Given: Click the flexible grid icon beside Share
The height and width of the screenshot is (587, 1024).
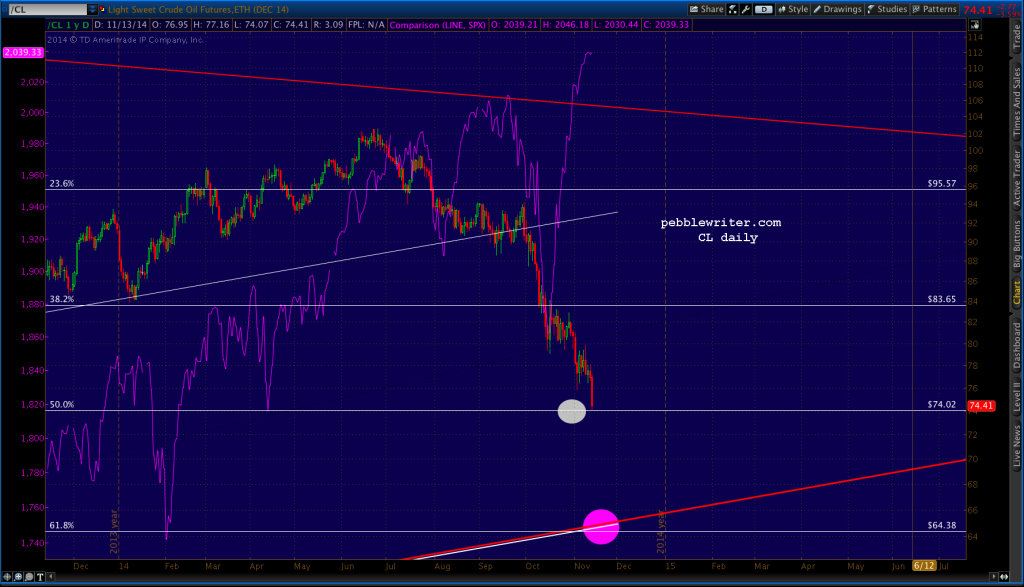Looking at the screenshot, I should [x=731, y=9].
